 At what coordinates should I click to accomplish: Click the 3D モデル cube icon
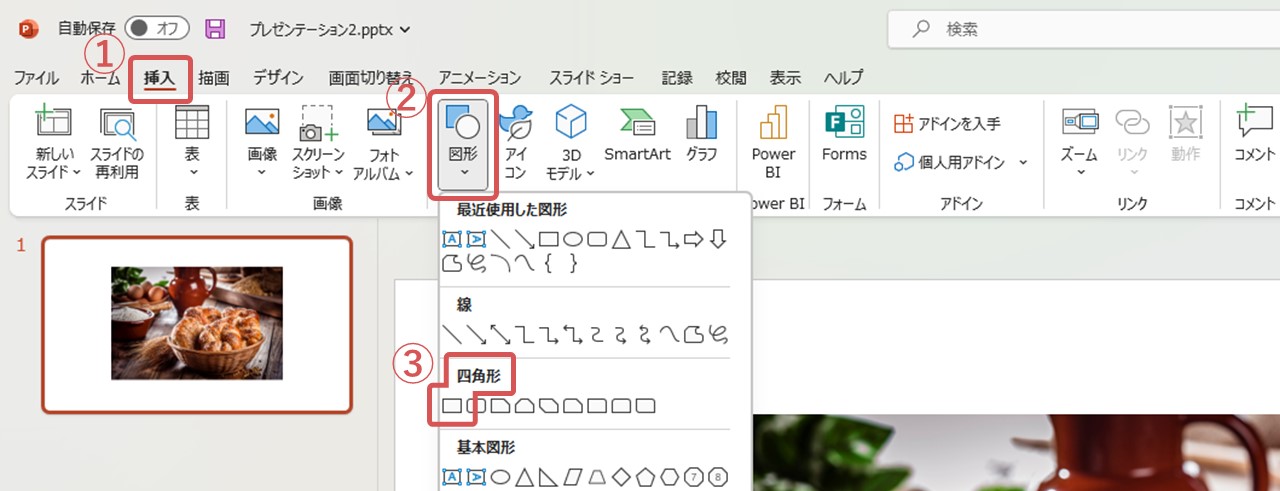[571, 122]
